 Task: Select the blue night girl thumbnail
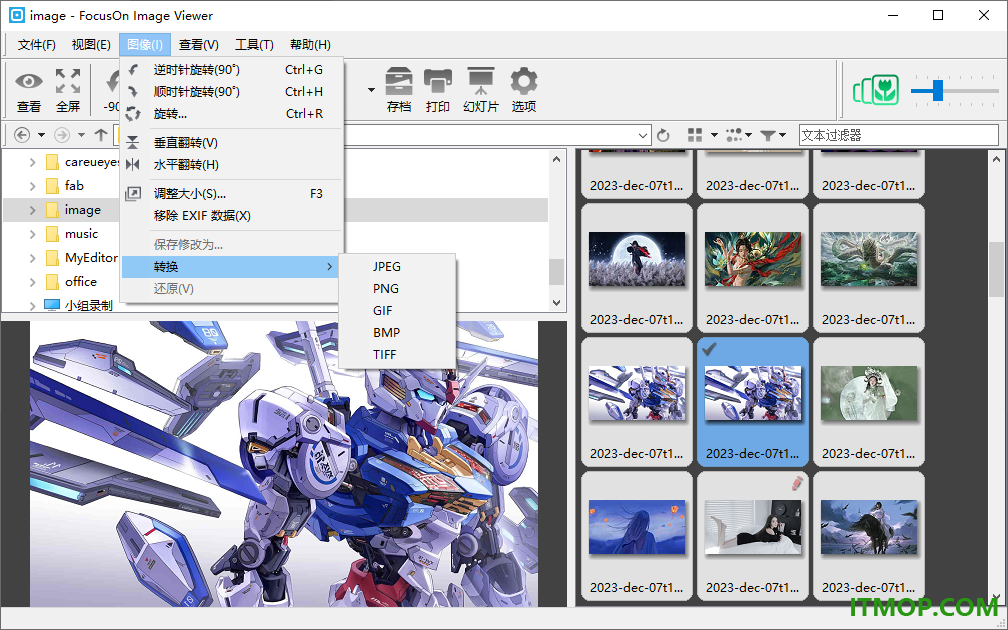636,527
